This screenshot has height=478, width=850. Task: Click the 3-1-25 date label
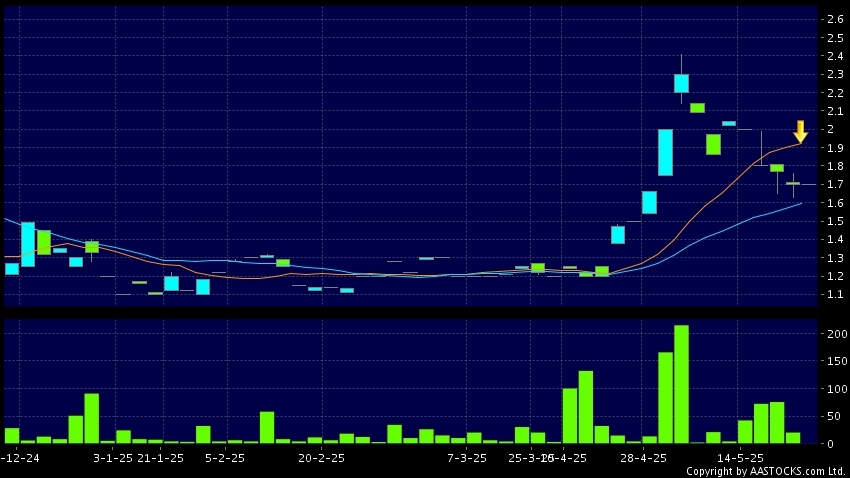click(x=113, y=458)
